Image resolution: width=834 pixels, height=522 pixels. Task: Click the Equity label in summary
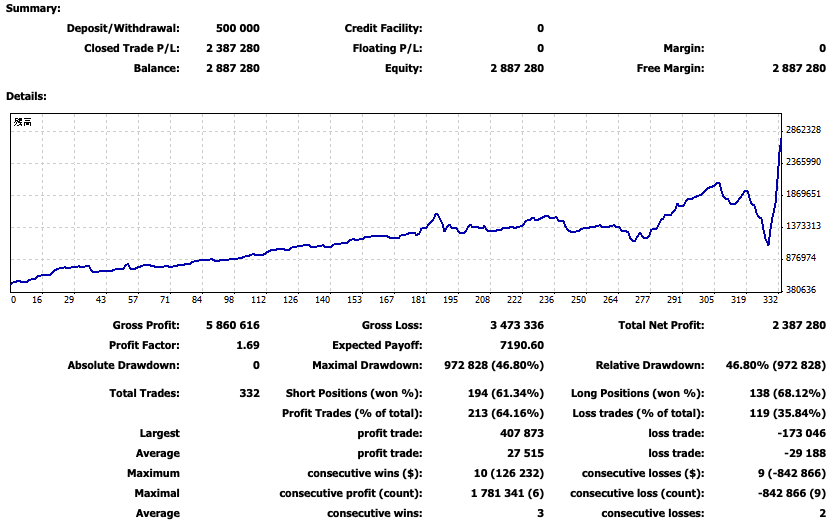[403, 69]
